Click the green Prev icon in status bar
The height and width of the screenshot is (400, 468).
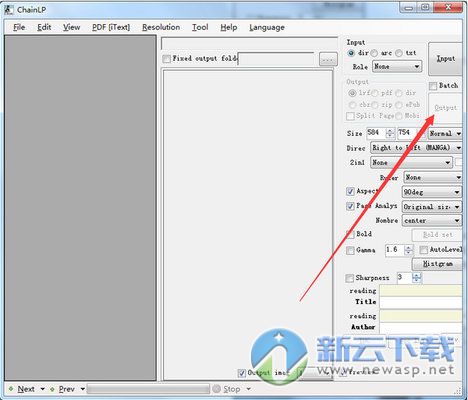tap(52, 389)
